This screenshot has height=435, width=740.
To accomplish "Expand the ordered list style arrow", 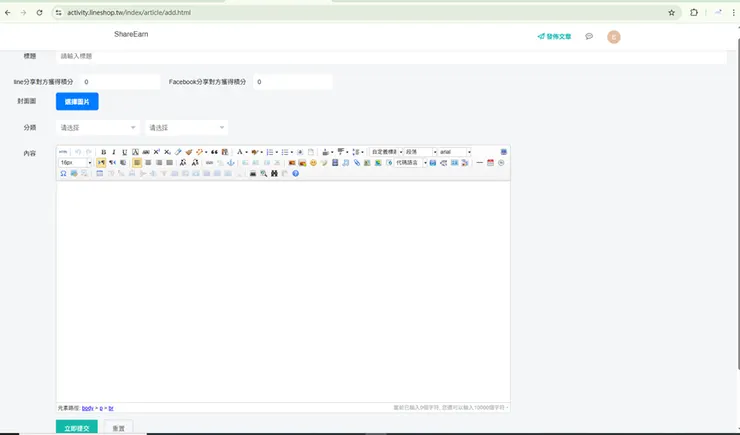I will point(277,152).
